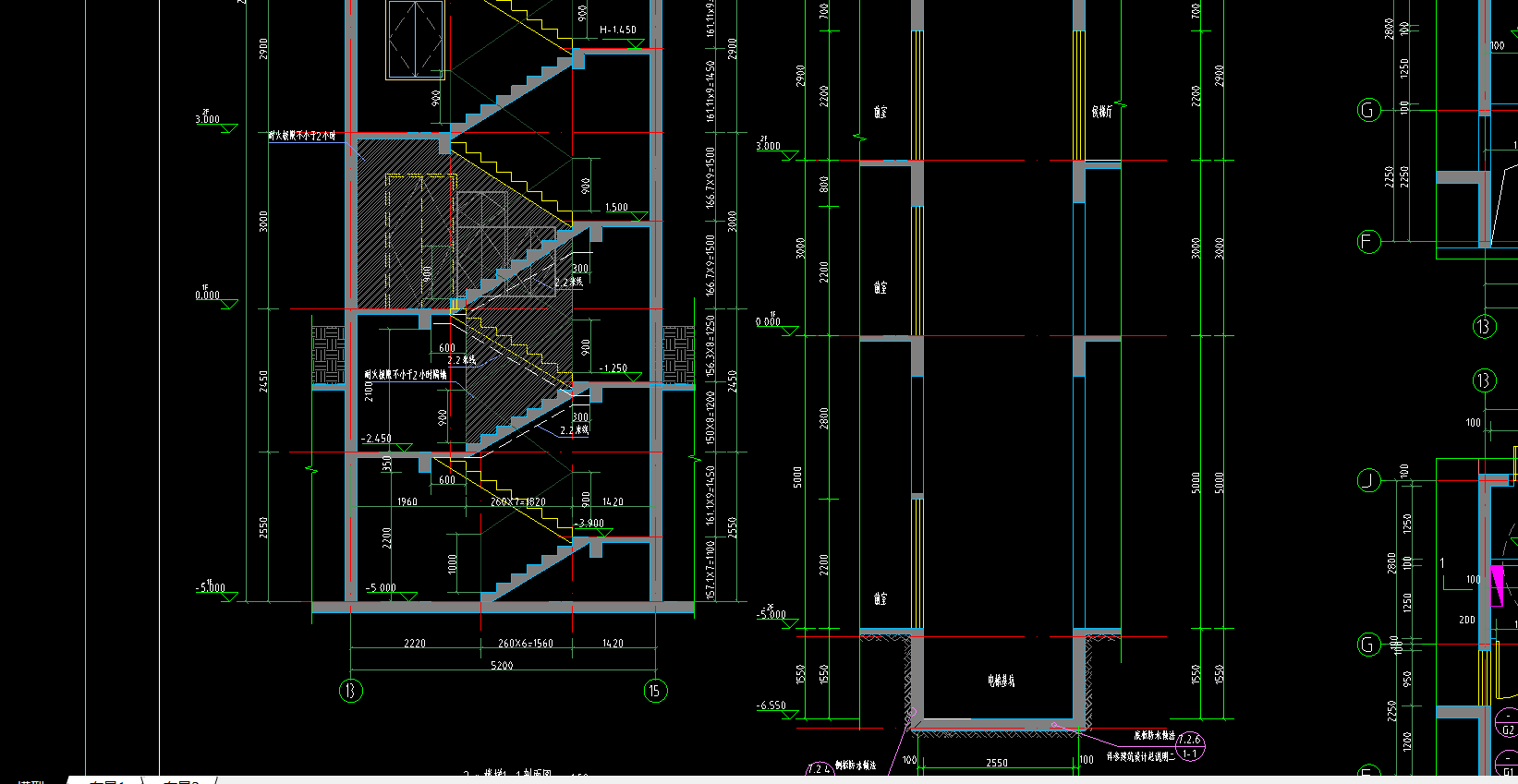This screenshot has height=784, width=1518.
Task: Select the -6.550 pit elevation label
Action: click(x=771, y=706)
